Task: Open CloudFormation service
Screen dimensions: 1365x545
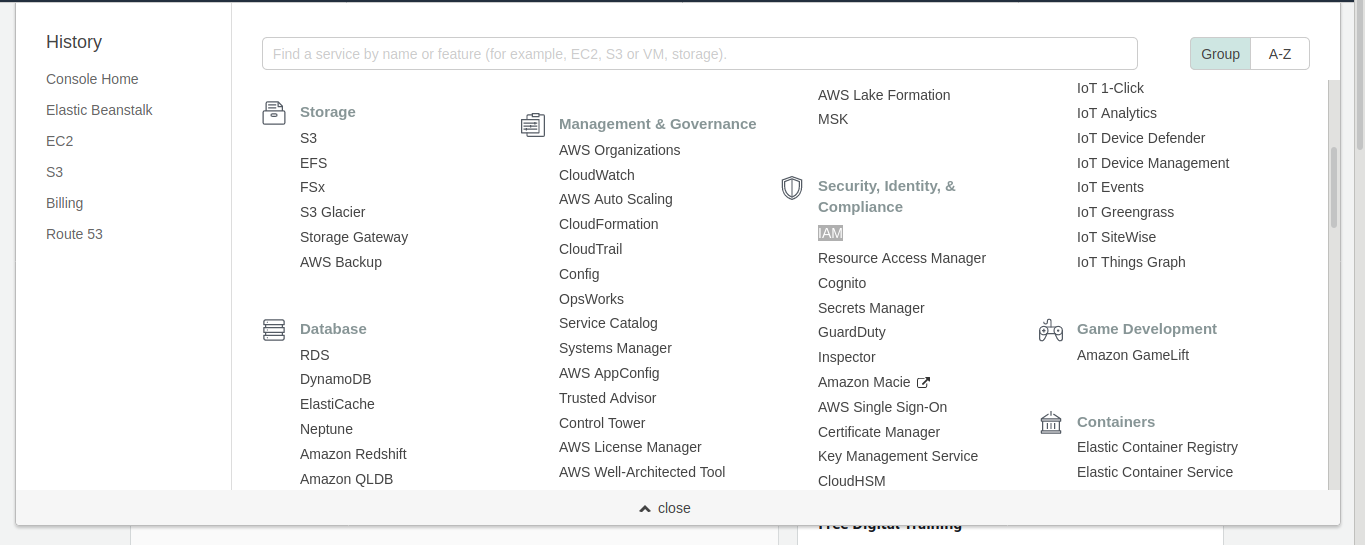Action: (609, 224)
